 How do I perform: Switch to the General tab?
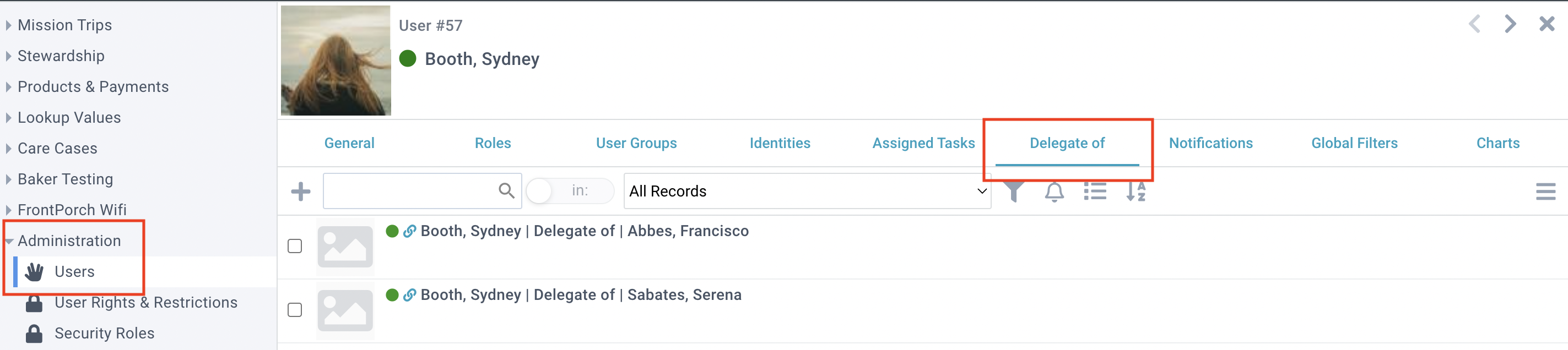point(349,144)
